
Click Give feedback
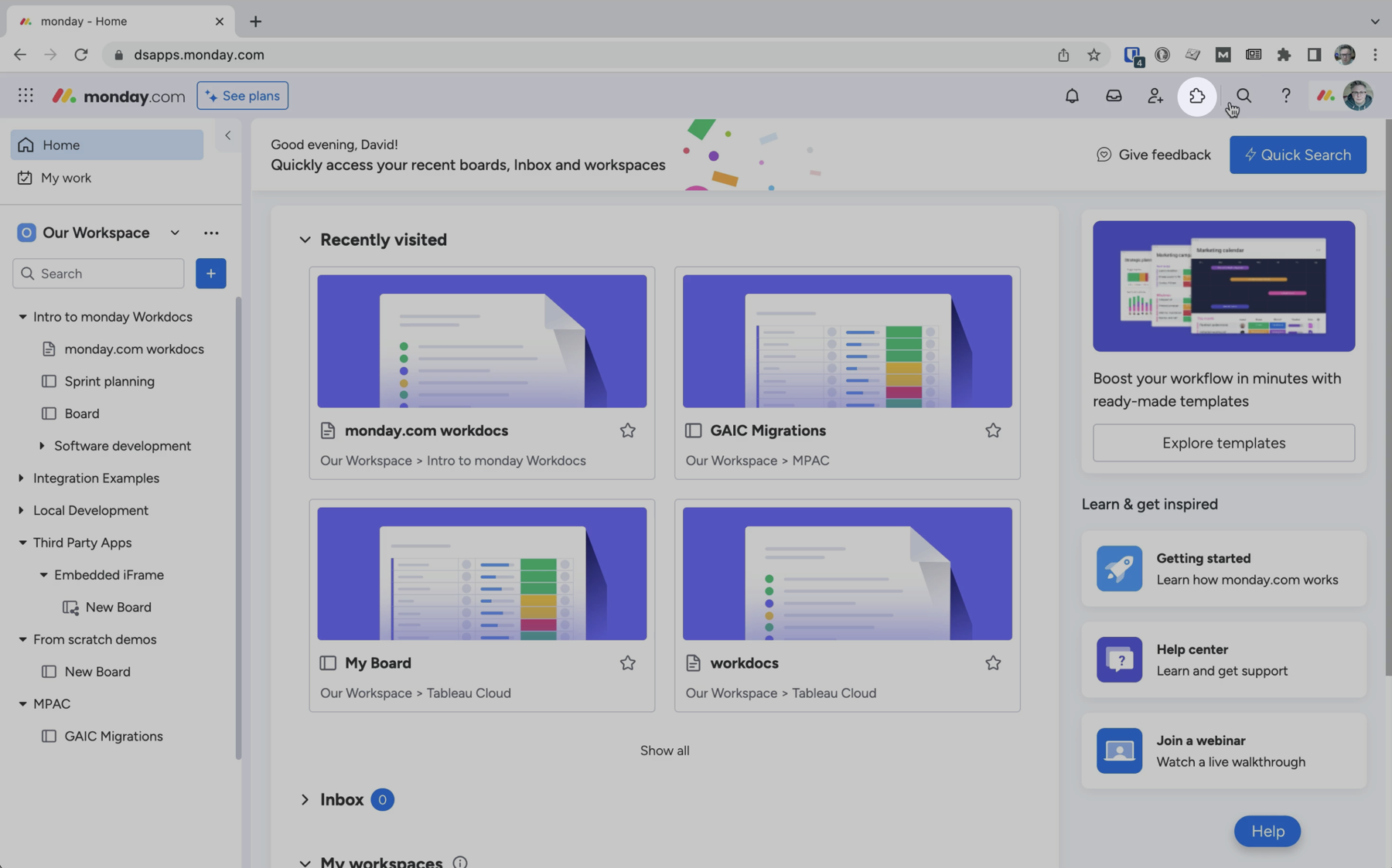1153,155
